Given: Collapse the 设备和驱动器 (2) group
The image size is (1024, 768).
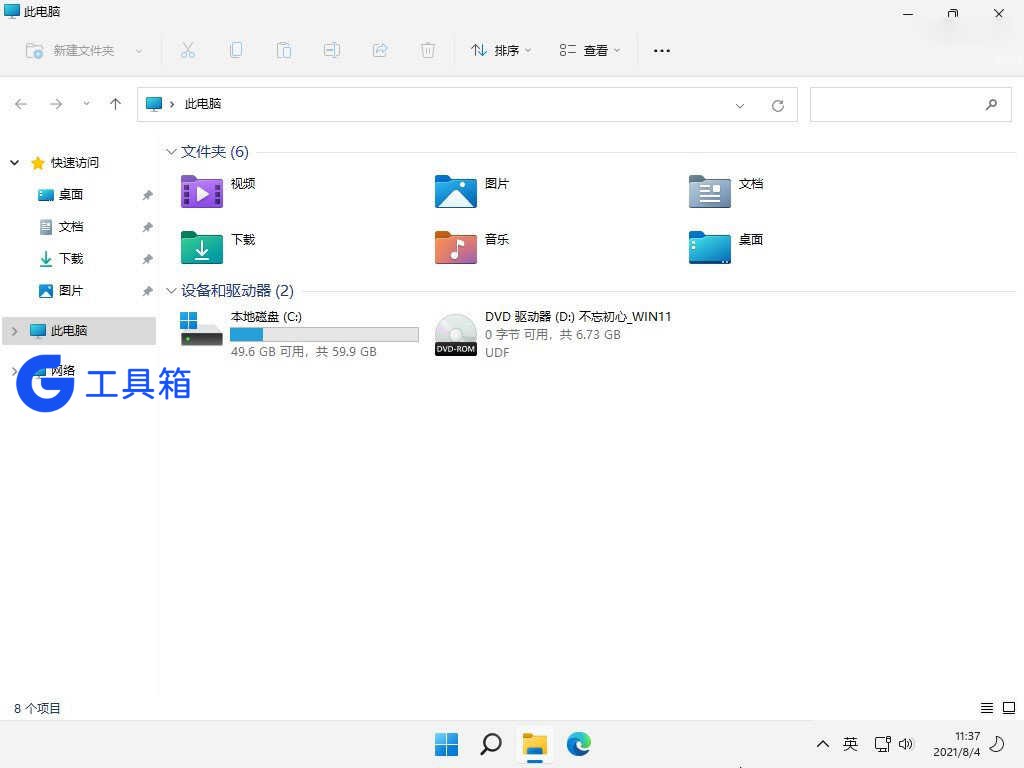Looking at the screenshot, I should point(171,291).
